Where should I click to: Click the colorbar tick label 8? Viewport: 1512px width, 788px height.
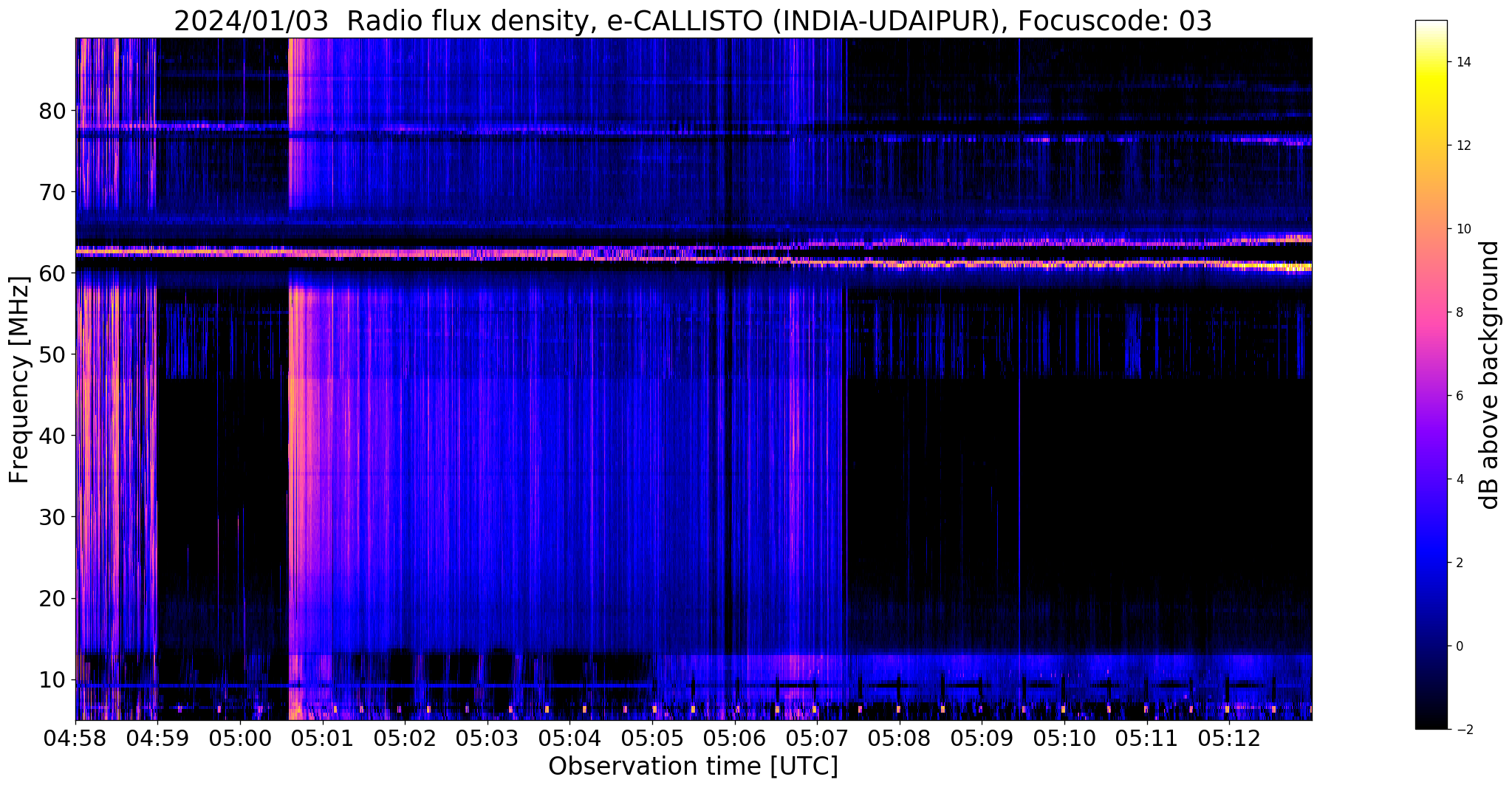coord(1459,312)
